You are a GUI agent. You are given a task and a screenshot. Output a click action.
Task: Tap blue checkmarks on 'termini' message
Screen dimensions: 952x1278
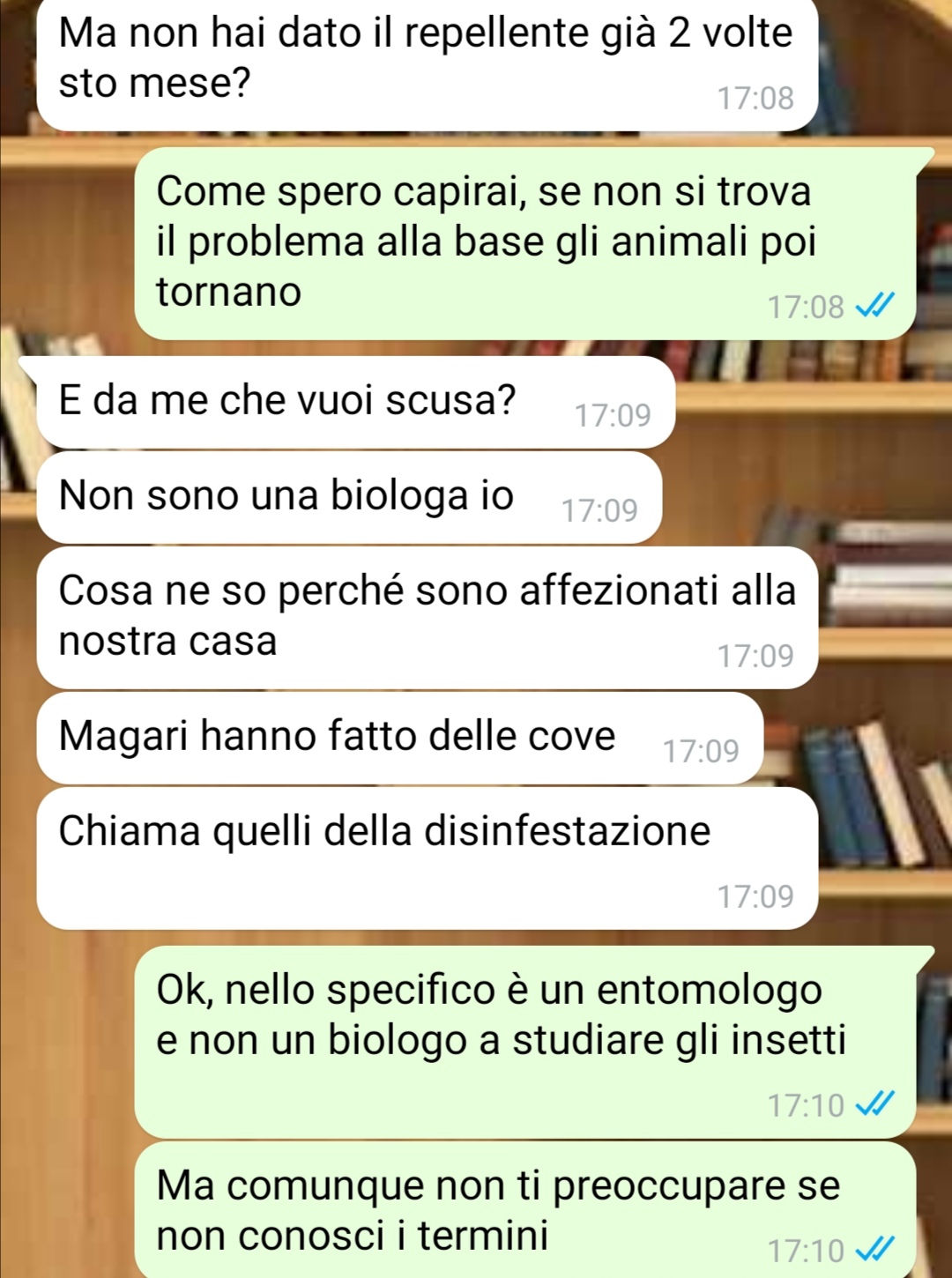[x=875, y=1249]
